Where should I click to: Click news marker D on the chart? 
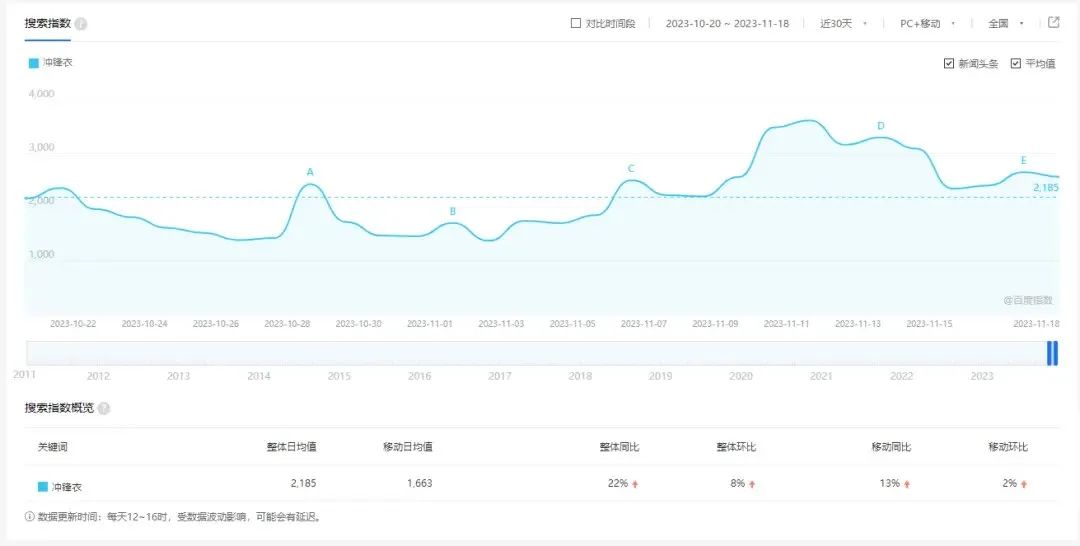[x=881, y=126]
